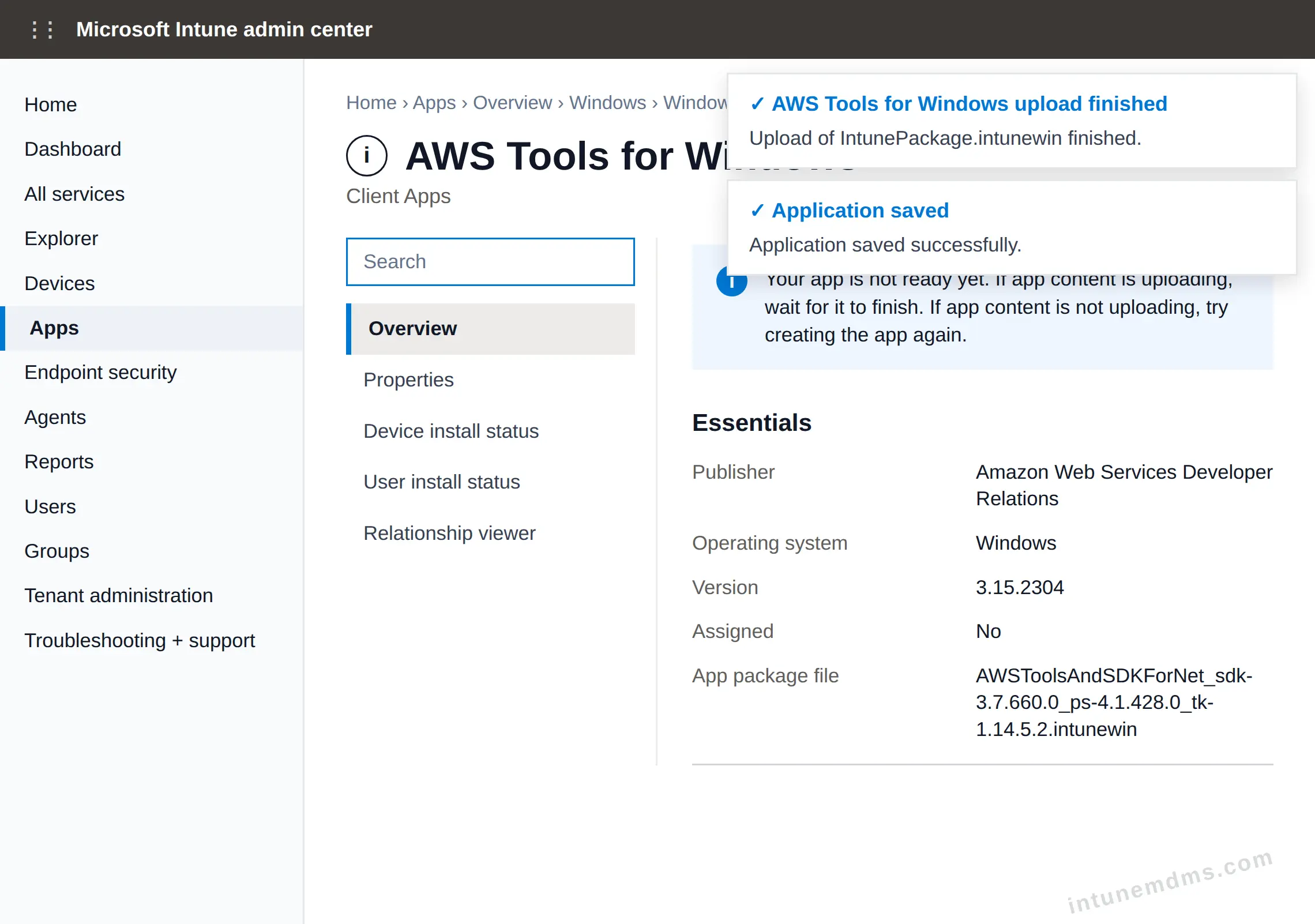The height and width of the screenshot is (924, 1315).
Task: Open the Relationship viewer
Action: 490,533
